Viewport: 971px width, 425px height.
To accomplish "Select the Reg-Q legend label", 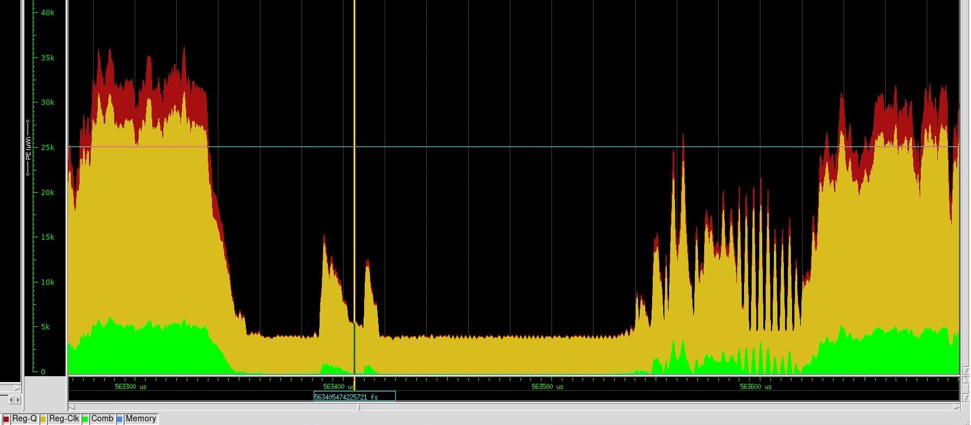I will click(24, 419).
